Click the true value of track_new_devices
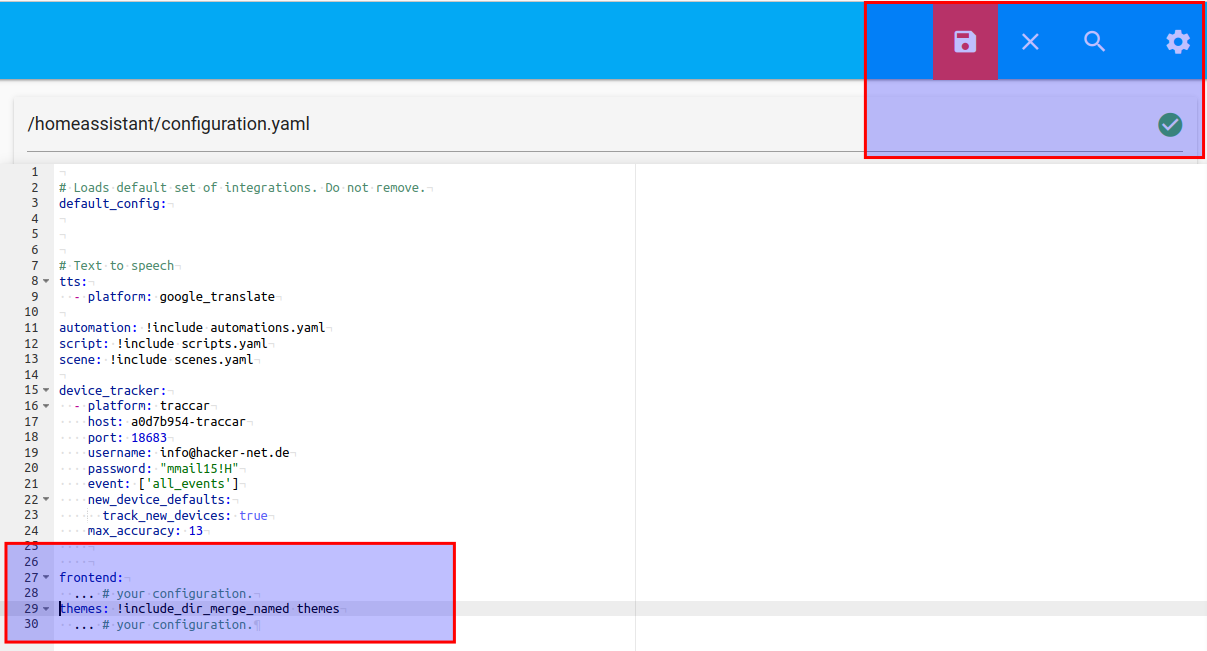 pos(253,515)
